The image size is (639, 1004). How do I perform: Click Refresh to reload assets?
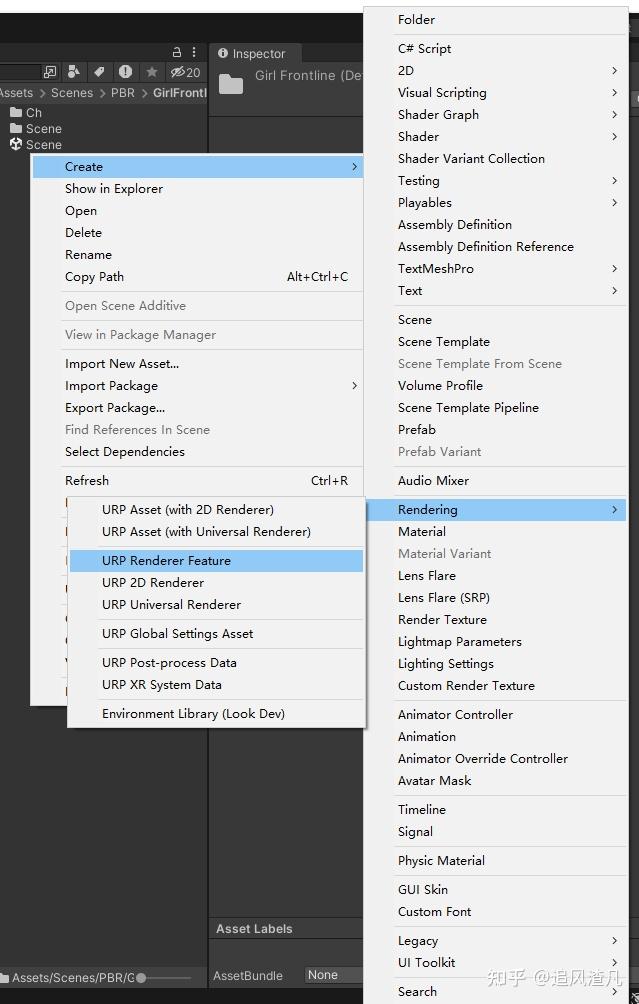pos(87,480)
